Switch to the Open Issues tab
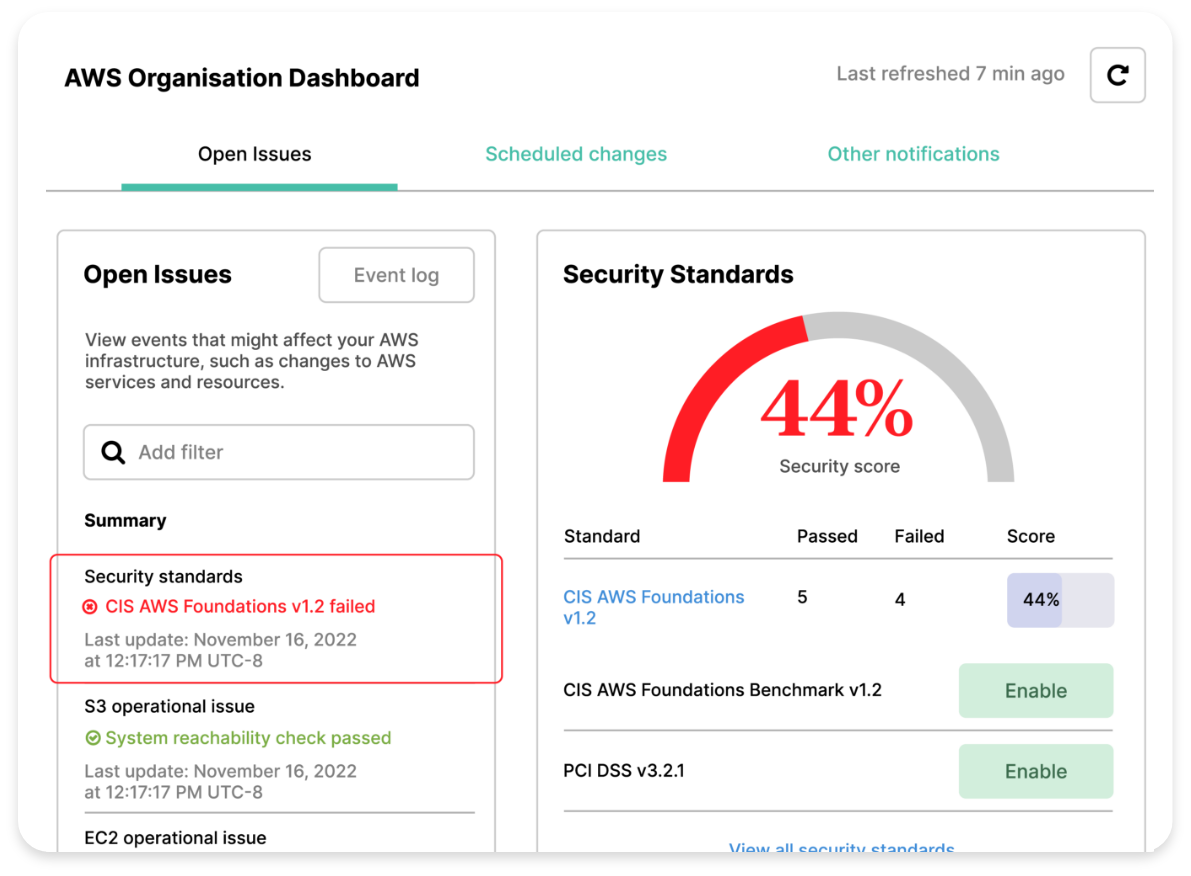The width and height of the screenshot is (1191, 876). (254, 154)
